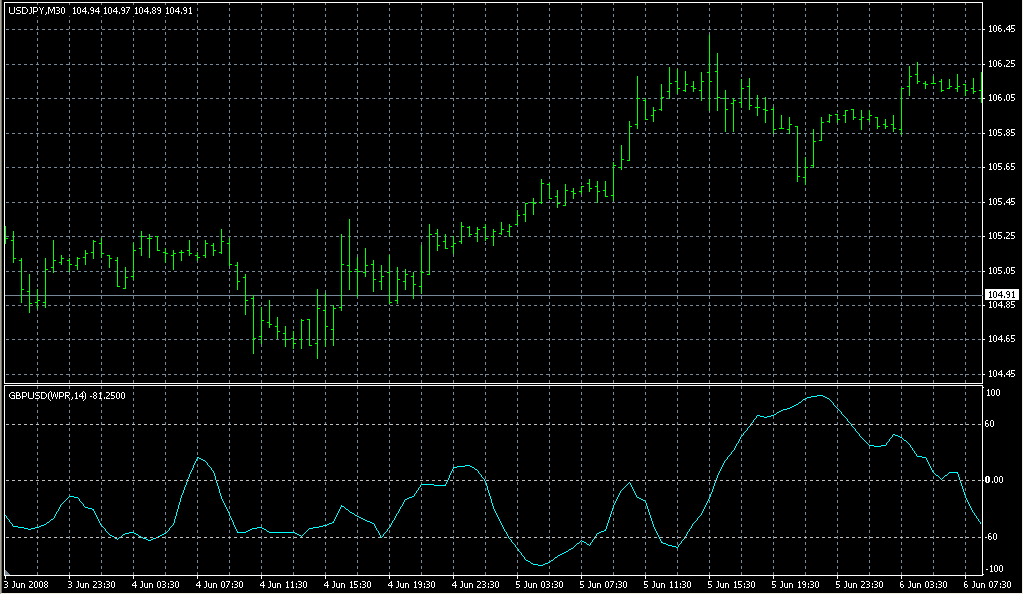Click the 4 Jun 19:30 time label
This screenshot has height=594, width=1024.
411,585
